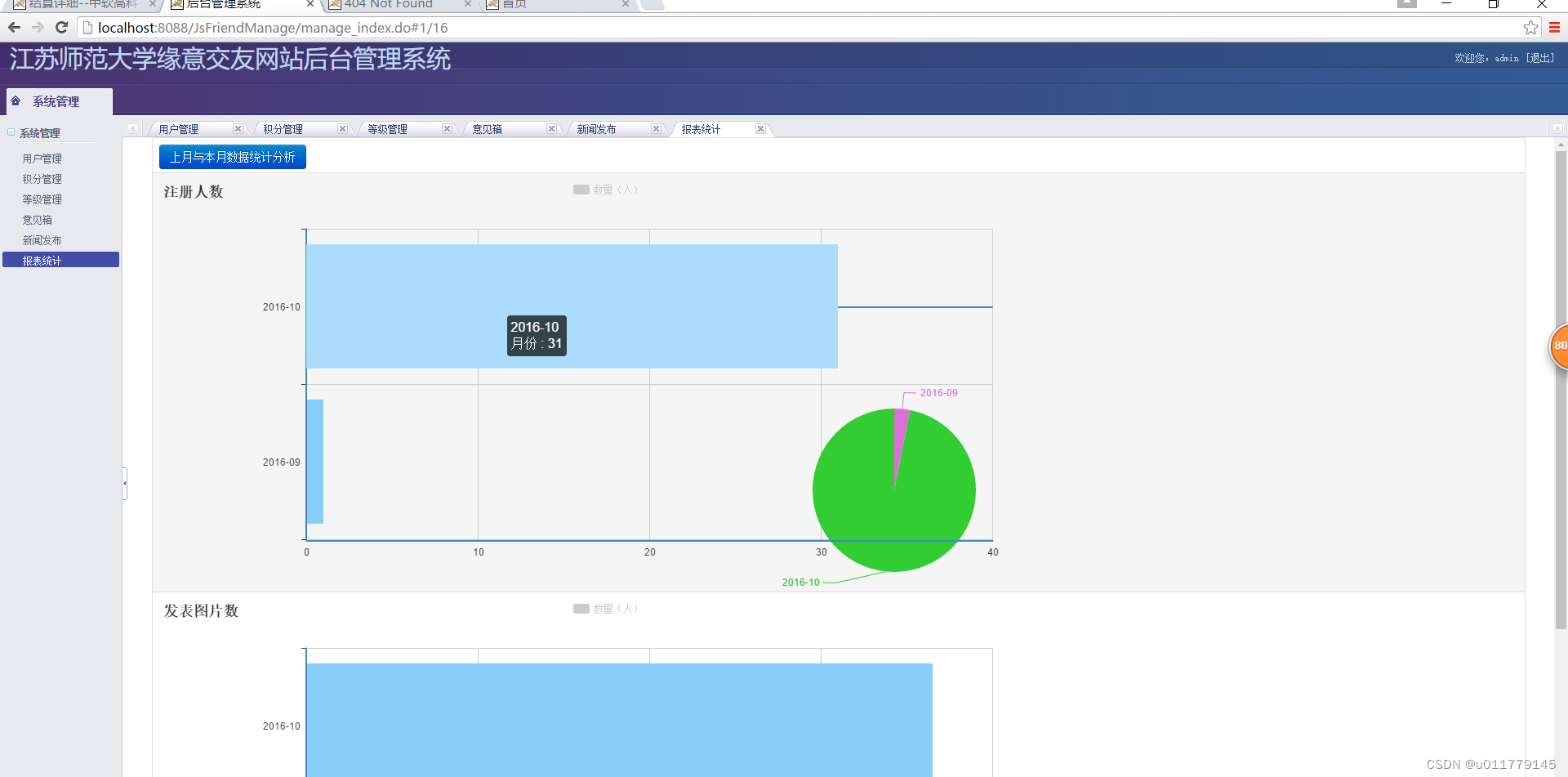Close the 意见箱 tab
The image size is (1568, 777).
[551, 129]
